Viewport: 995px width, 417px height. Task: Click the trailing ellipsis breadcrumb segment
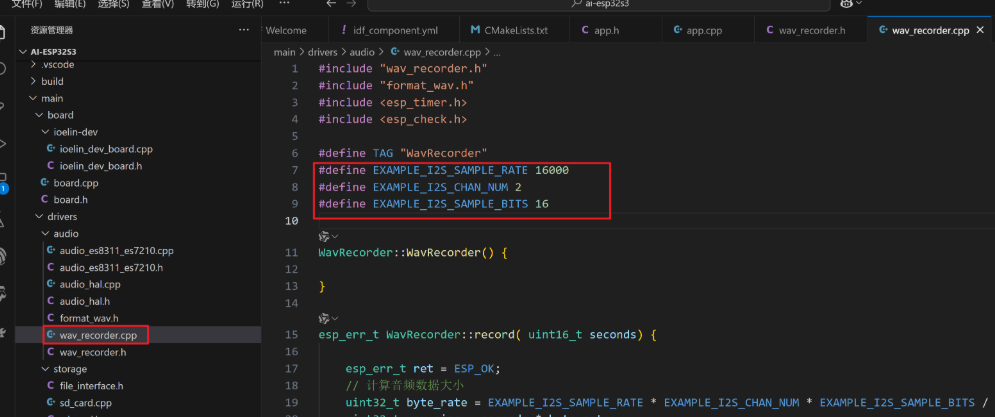497,52
